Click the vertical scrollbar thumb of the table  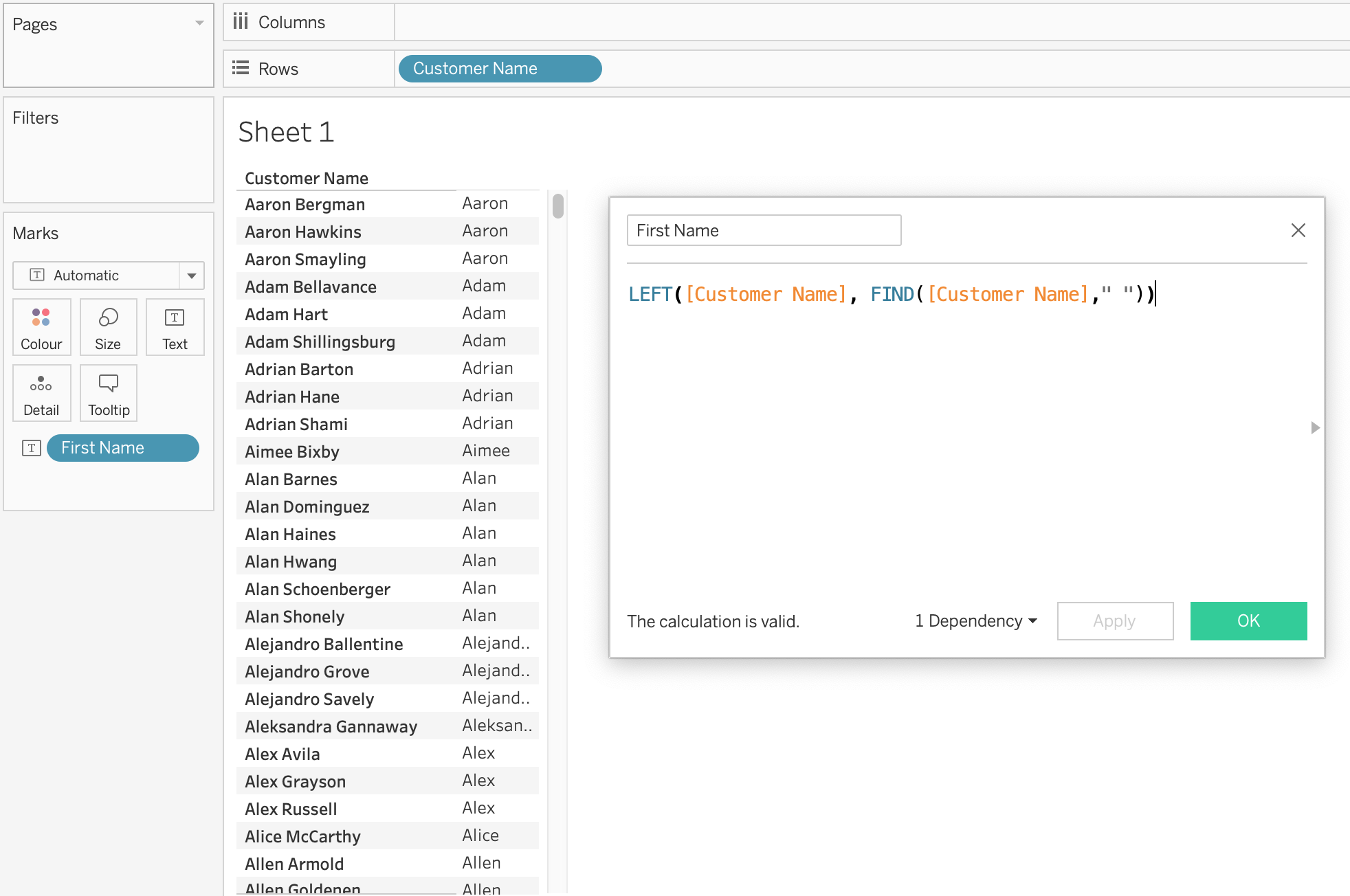[558, 206]
